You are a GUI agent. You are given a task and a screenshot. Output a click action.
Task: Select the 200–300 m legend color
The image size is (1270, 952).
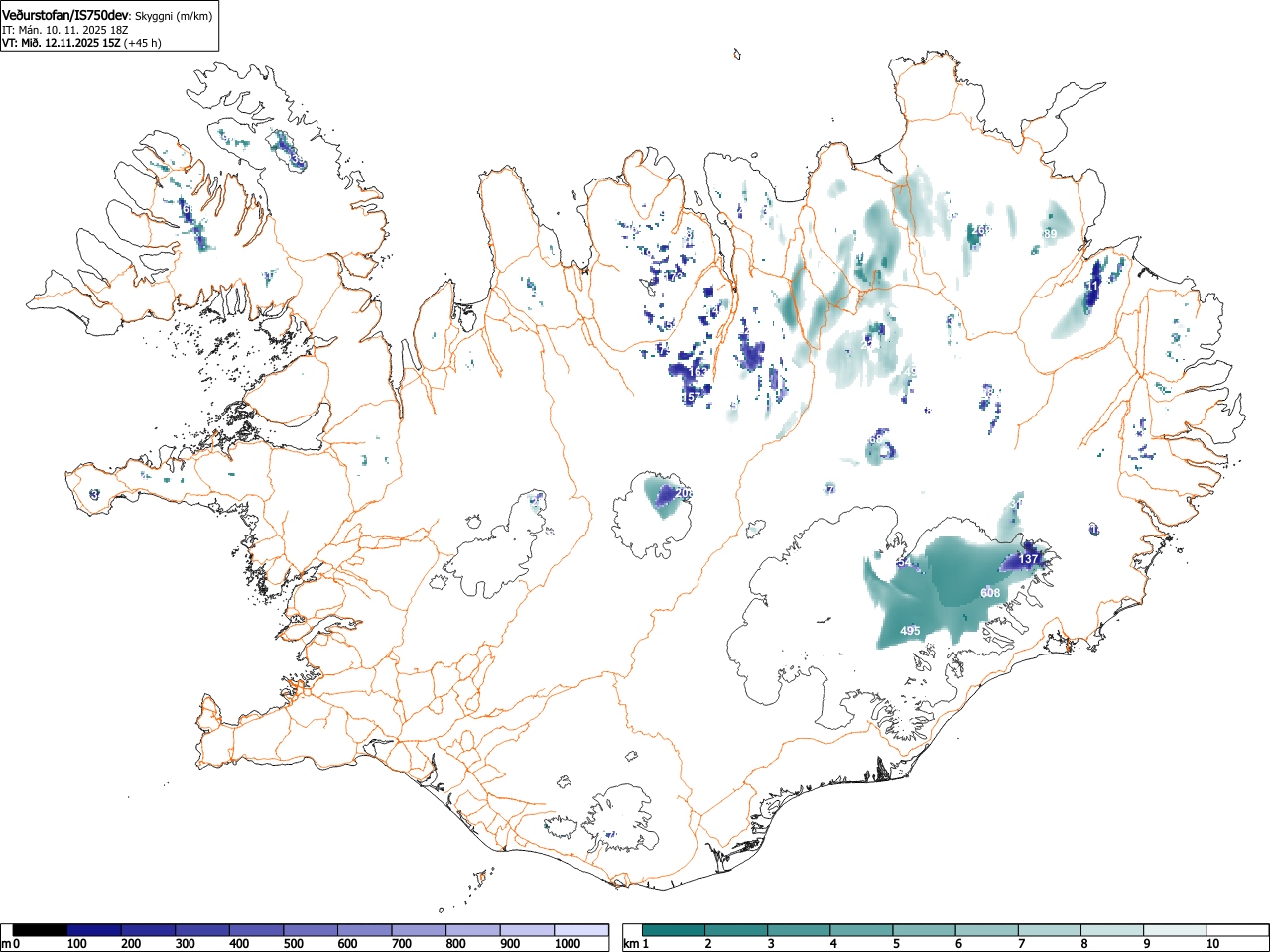(149, 930)
